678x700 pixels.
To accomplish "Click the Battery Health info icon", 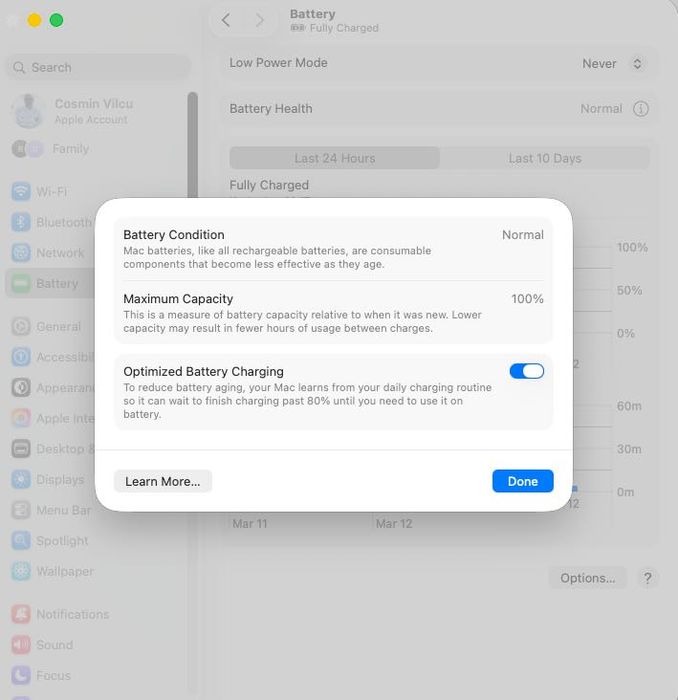I will tap(641, 108).
